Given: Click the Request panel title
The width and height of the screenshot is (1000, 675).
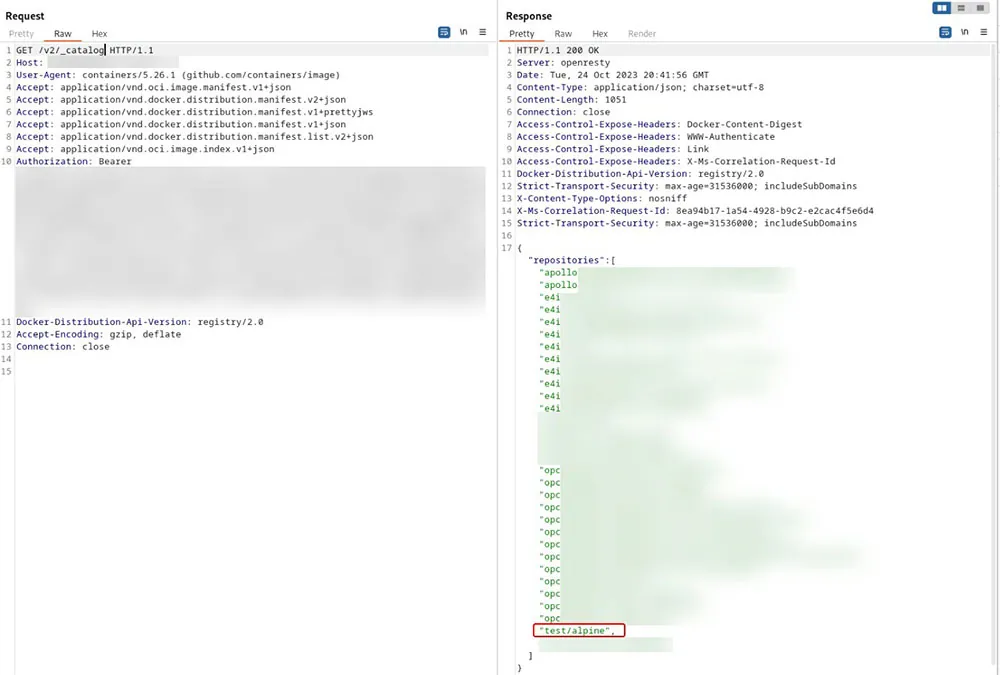Looking at the screenshot, I should point(25,16).
